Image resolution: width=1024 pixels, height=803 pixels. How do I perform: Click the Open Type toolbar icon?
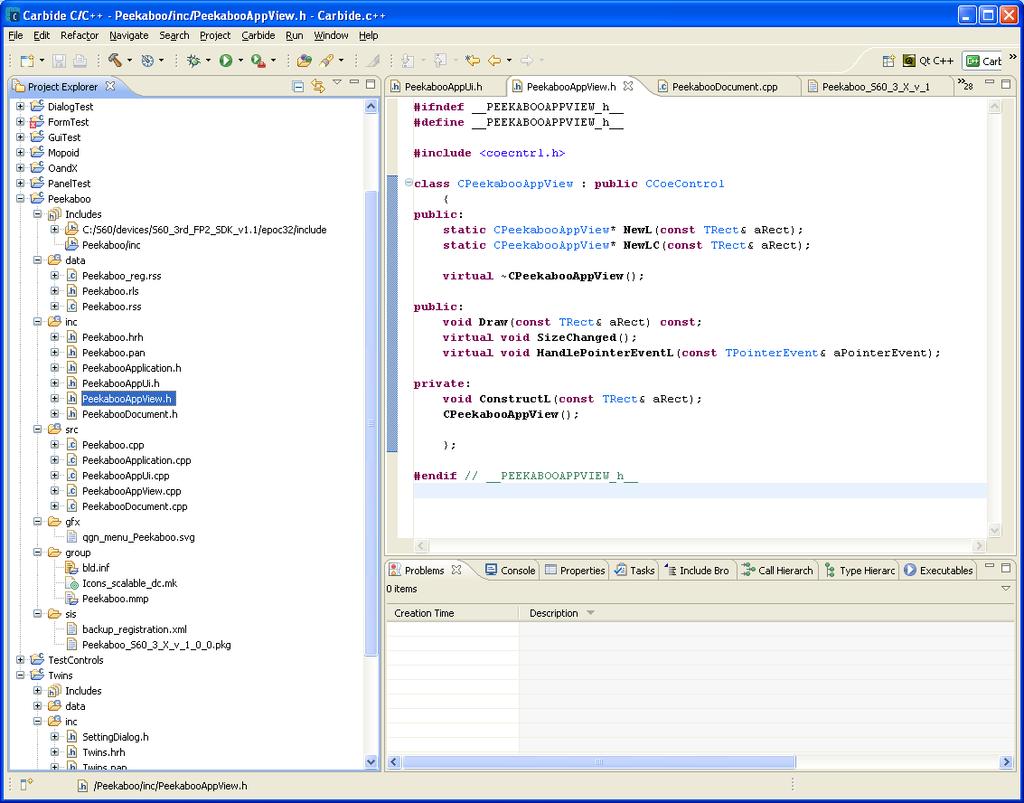click(304, 61)
